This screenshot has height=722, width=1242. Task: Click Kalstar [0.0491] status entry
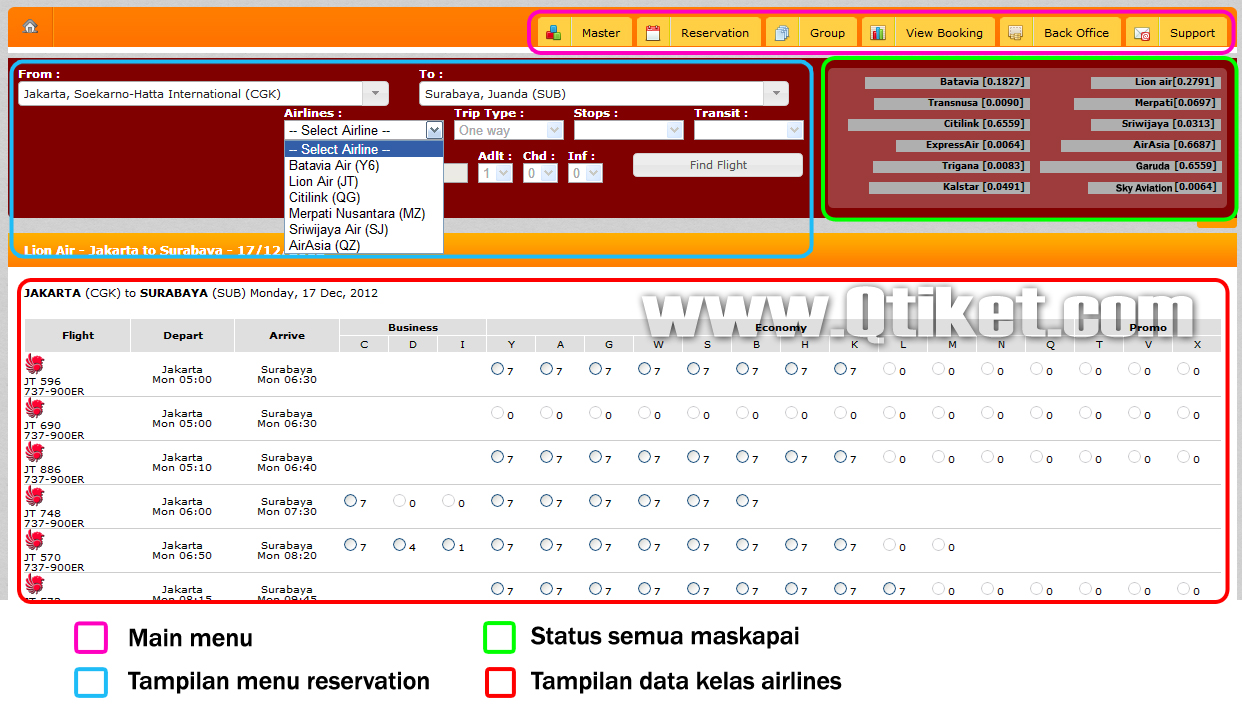tap(949, 187)
